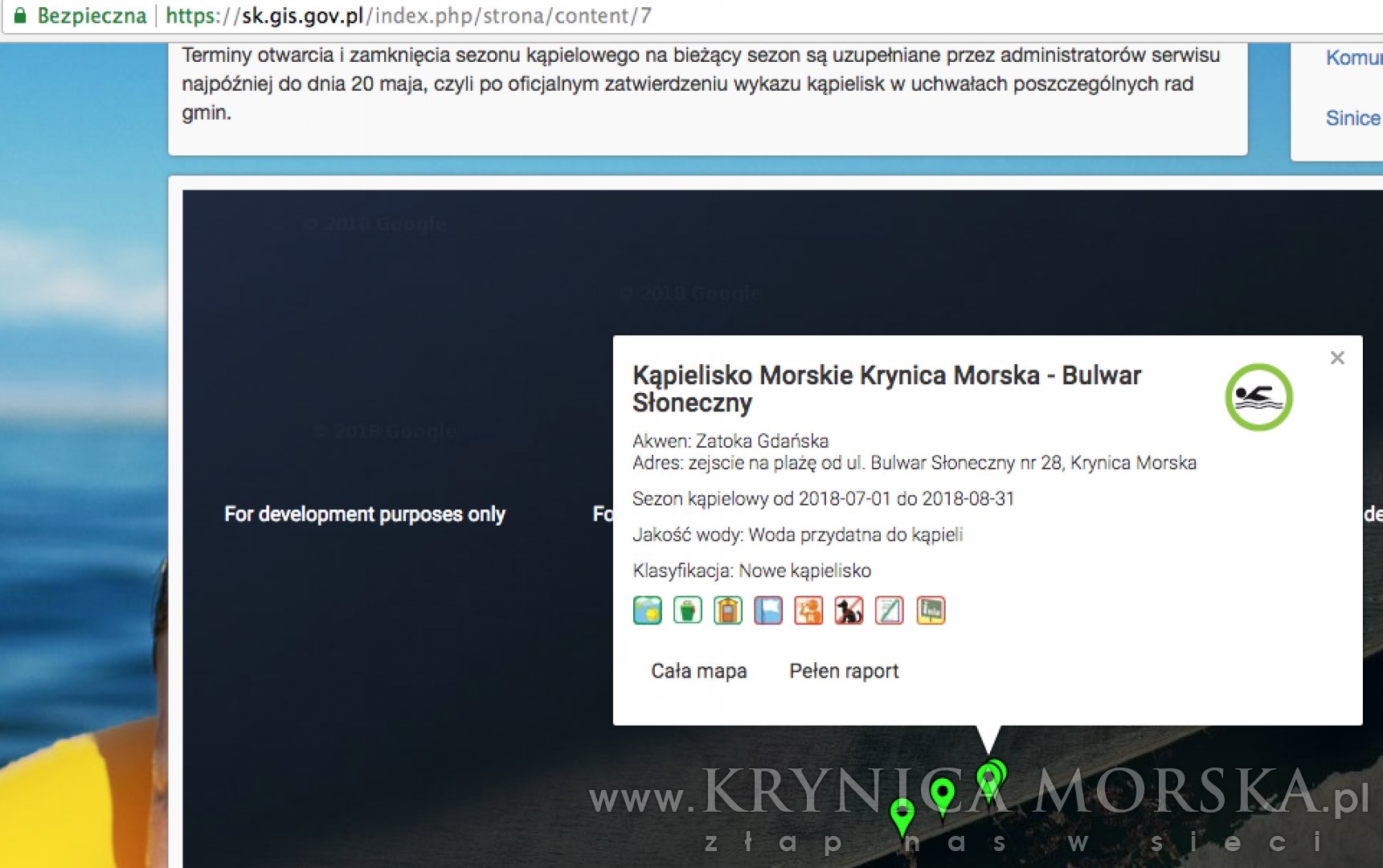This screenshot has height=868, width=1383.
Task: Open the 'Cała mapa' link
Action: pyautogui.click(x=699, y=671)
